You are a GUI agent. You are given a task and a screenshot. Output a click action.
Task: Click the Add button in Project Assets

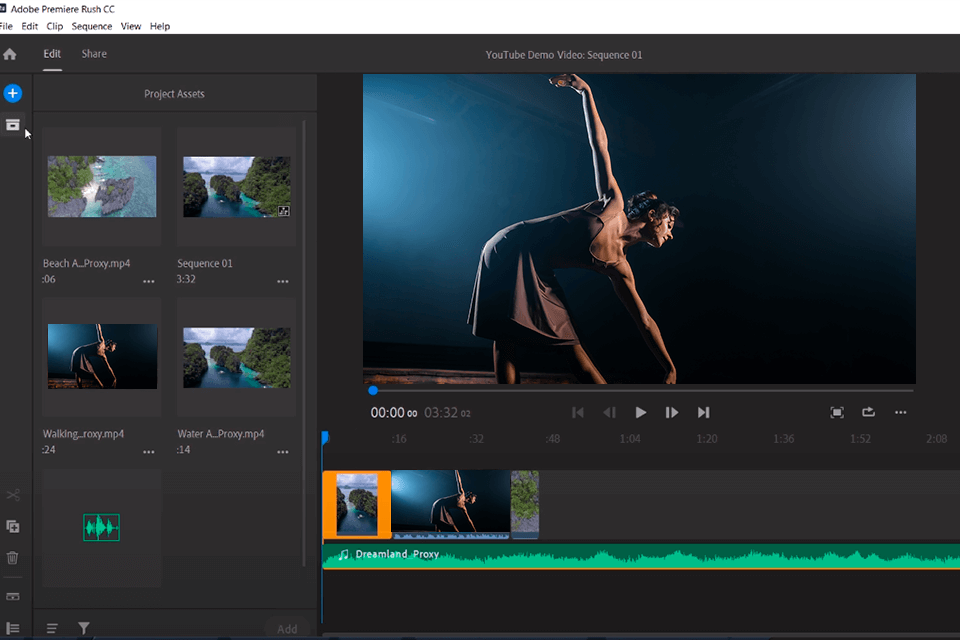click(x=287, y=628)
